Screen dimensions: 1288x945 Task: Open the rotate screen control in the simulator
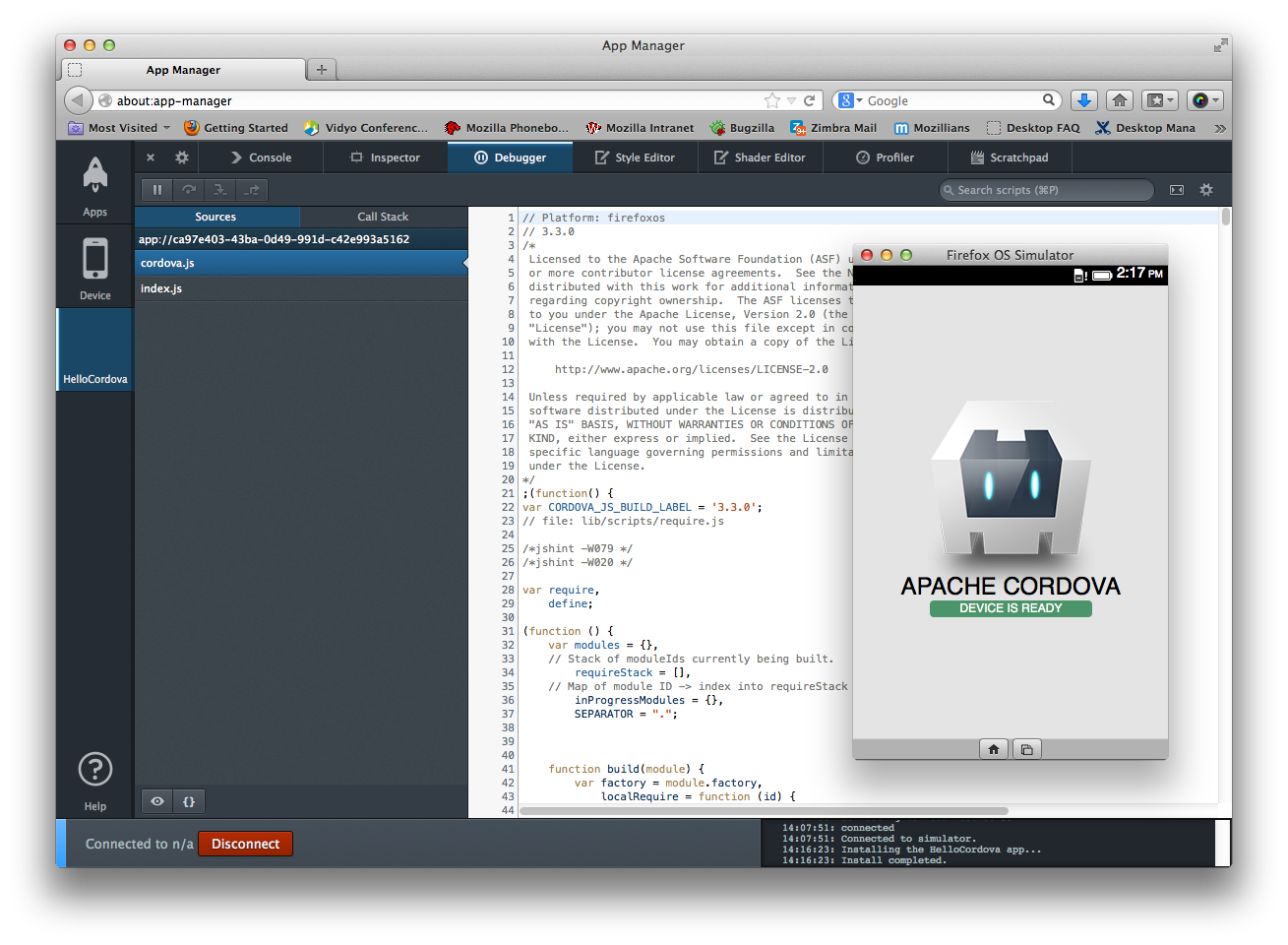1026,749
